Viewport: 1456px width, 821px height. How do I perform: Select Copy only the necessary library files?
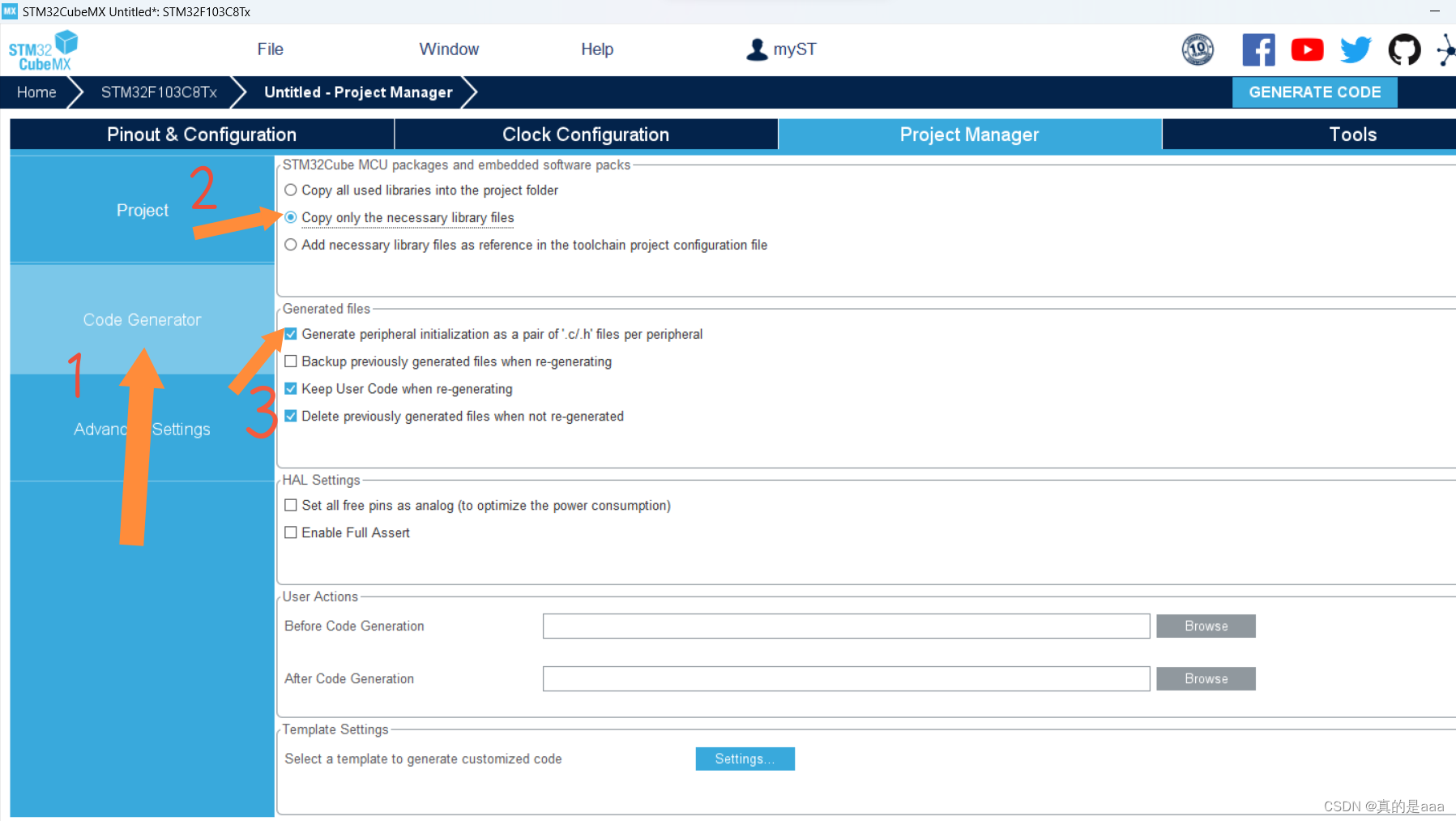point(291,217)
